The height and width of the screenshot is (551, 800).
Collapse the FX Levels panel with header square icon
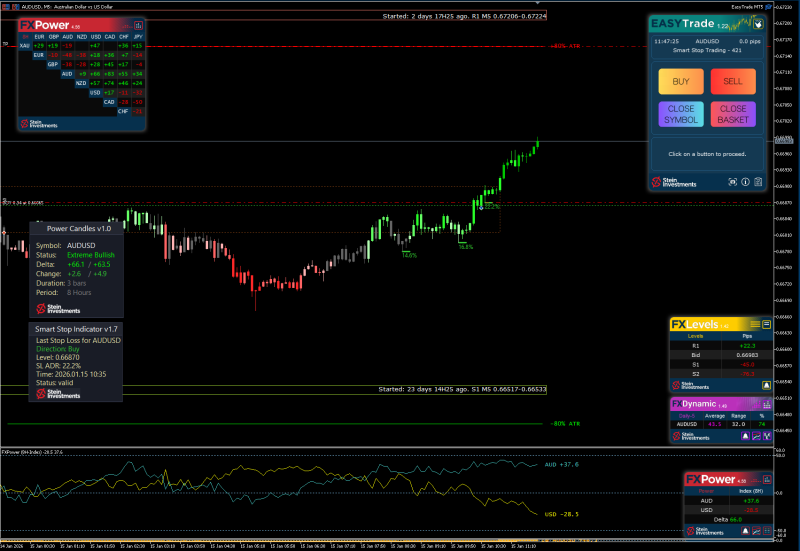[x=766, y=324]
